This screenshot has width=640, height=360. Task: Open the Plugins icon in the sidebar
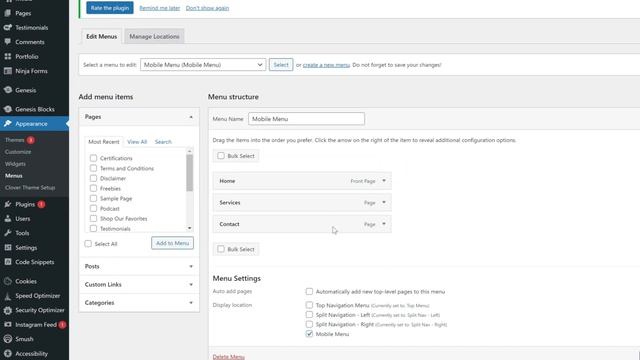[8, 204]
